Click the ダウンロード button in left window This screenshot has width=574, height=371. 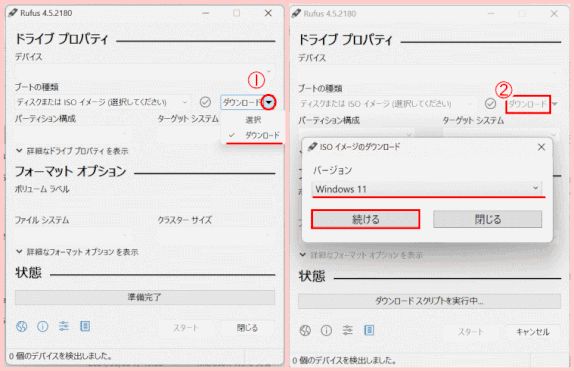(242, 103)
